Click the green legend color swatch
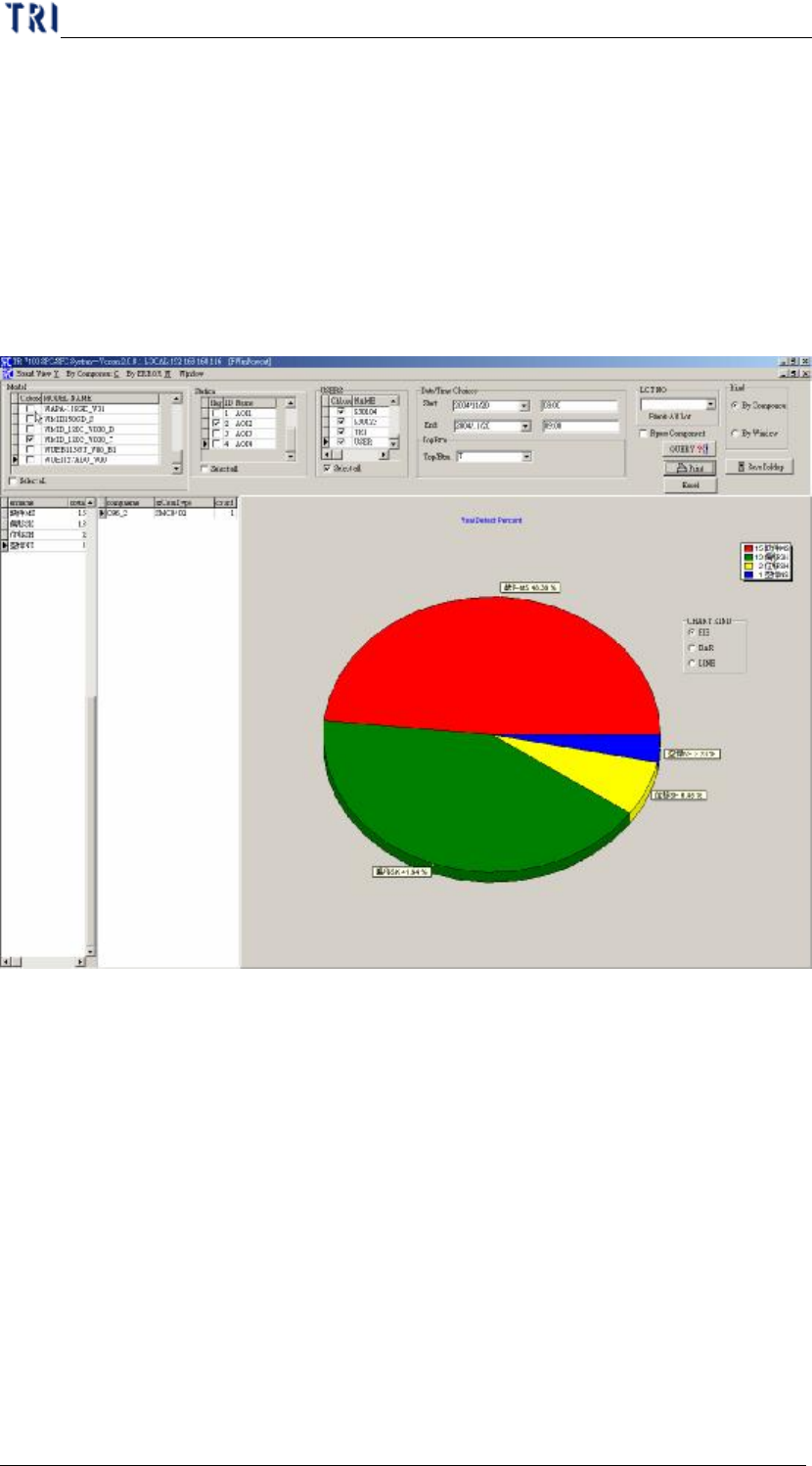The width and height of the screenshot is (812, 1466). point(748,557)
